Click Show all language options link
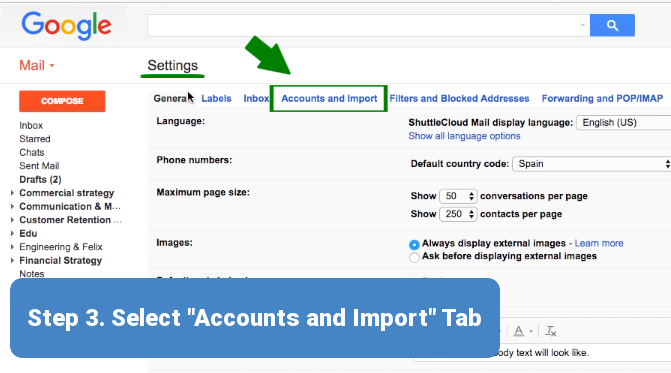 click(x=464, y=136)
